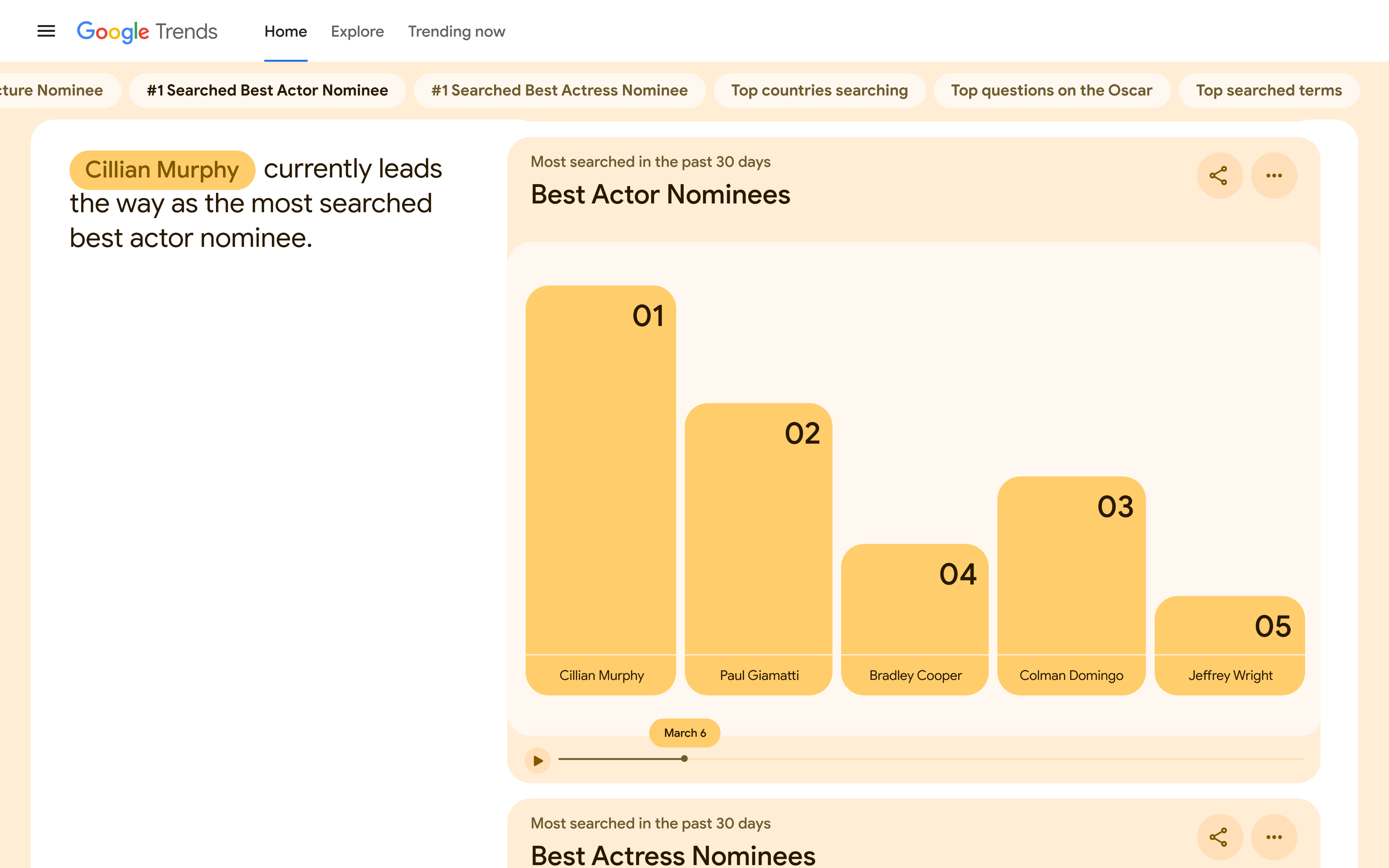Open more options for Best Actor Nominees
1389x868 pixels.
pos(1274,176)
